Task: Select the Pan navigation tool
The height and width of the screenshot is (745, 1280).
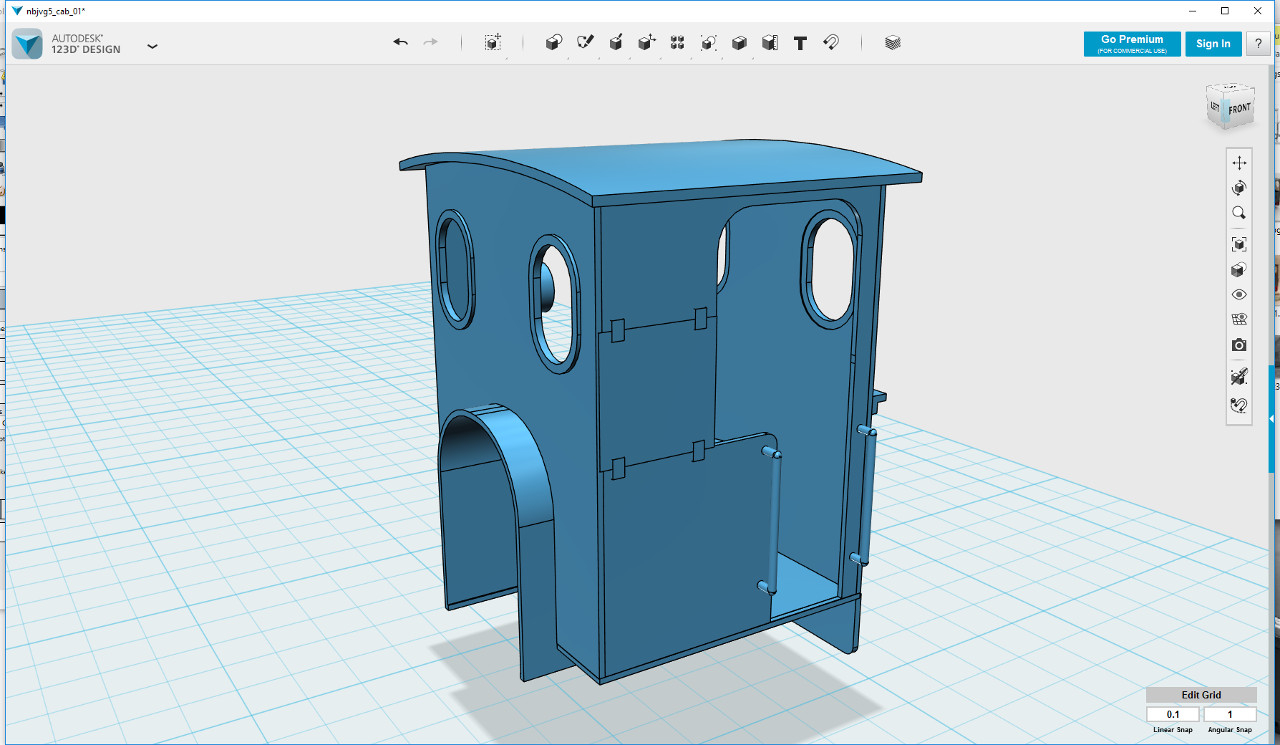Action: 1239,162
